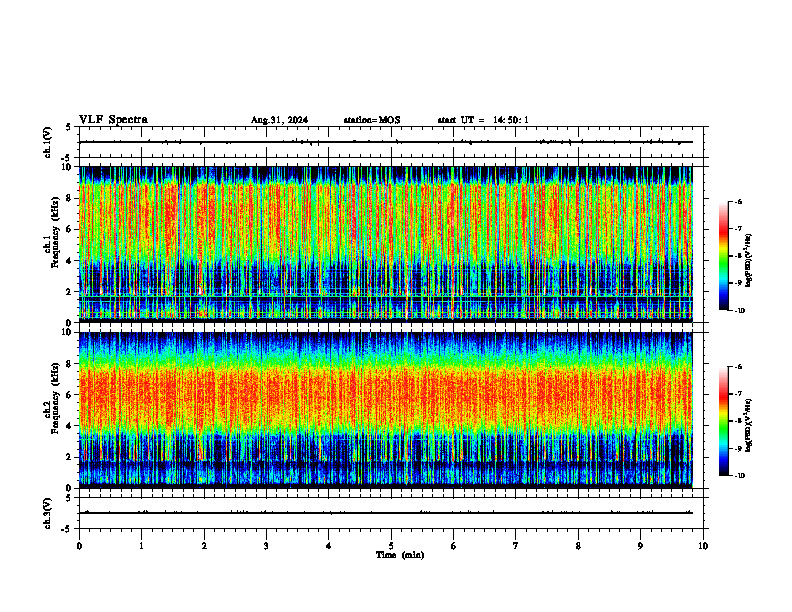792x612 pixels.
Task: Click the "station=MOS" header label
Action: click(x=372, y=120)
